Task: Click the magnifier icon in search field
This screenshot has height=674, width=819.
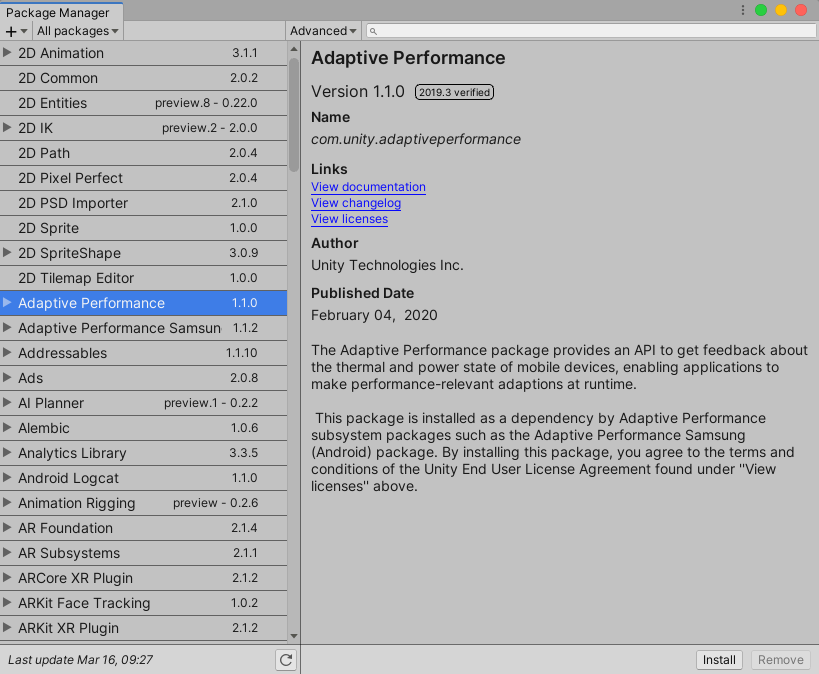Action: tap(373, 31)
